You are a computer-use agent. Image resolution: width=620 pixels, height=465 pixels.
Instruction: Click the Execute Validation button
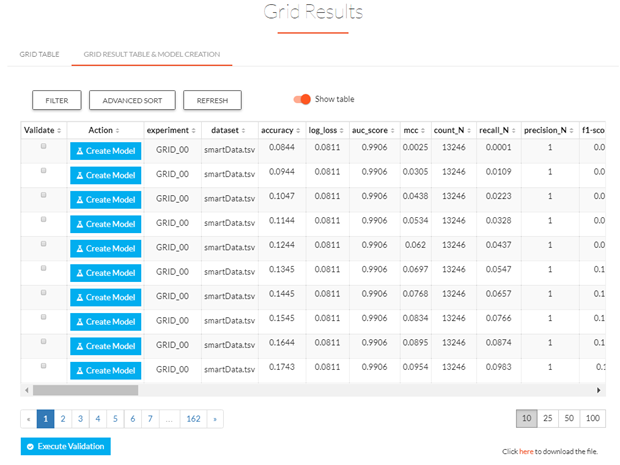pyautogui.click(x=65, y=446)
